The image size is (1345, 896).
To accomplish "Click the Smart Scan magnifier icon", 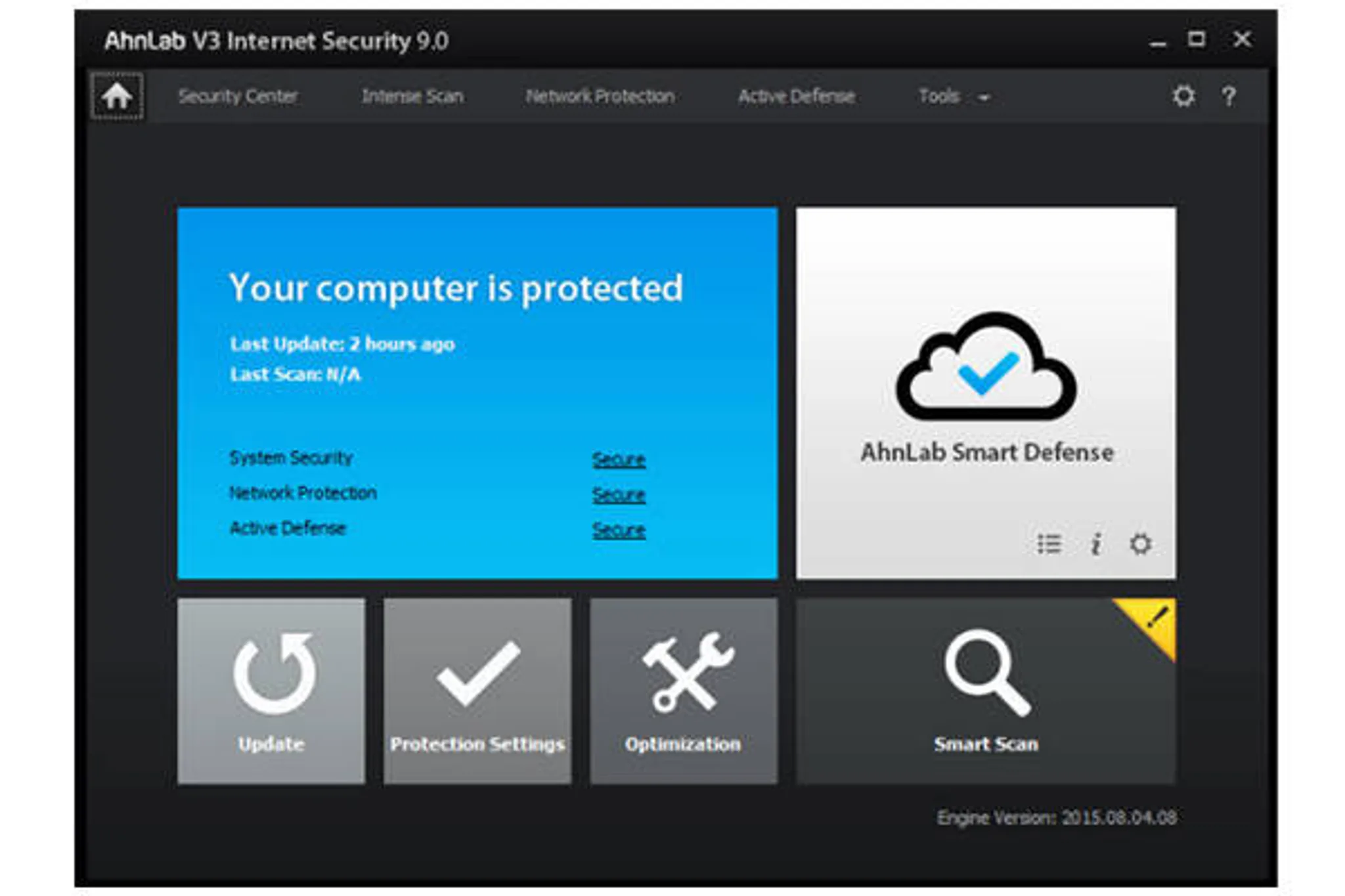I will (x=987, y=673).
